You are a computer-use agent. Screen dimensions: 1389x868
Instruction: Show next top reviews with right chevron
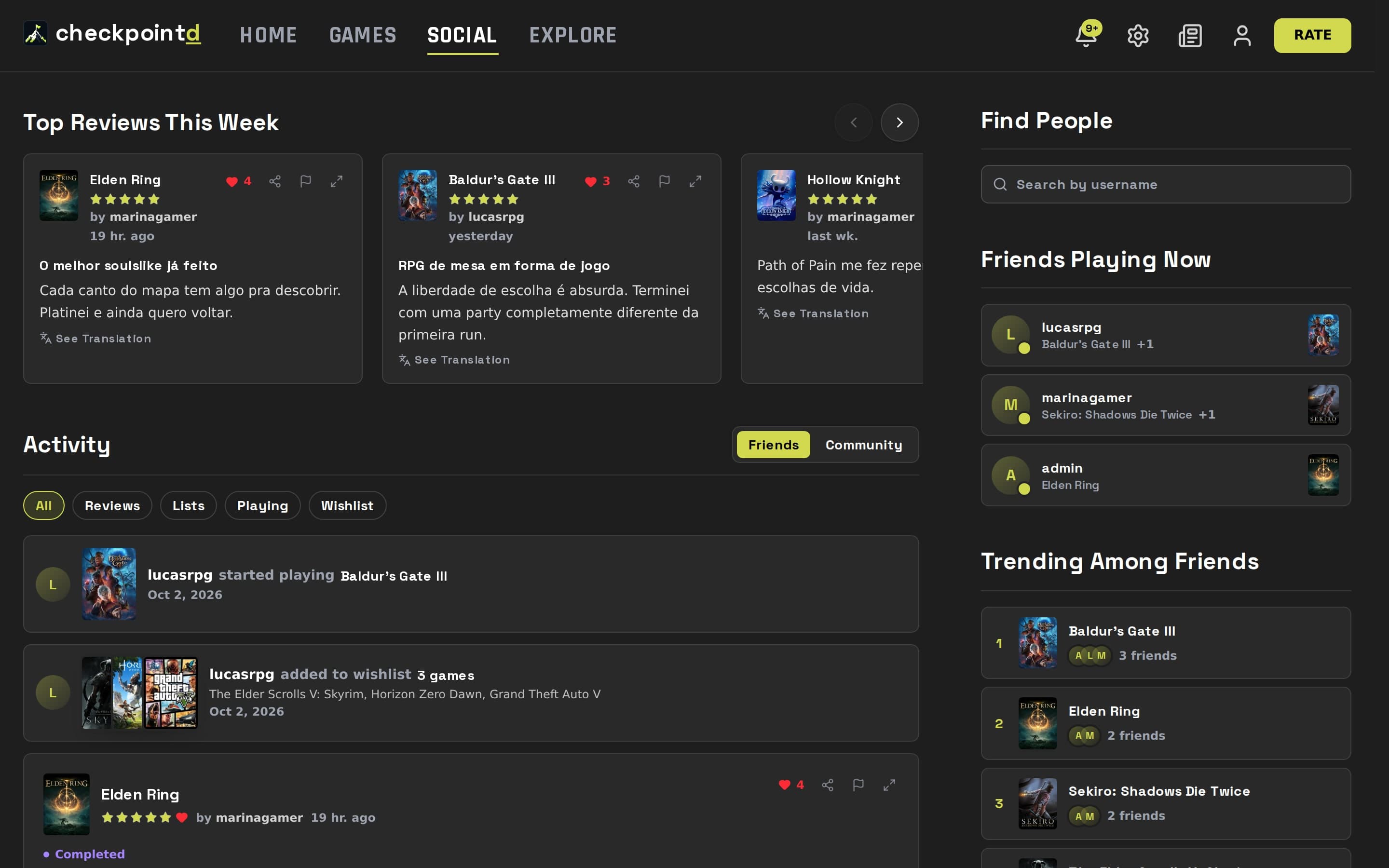pyautogui.click(x=899, y=122)
